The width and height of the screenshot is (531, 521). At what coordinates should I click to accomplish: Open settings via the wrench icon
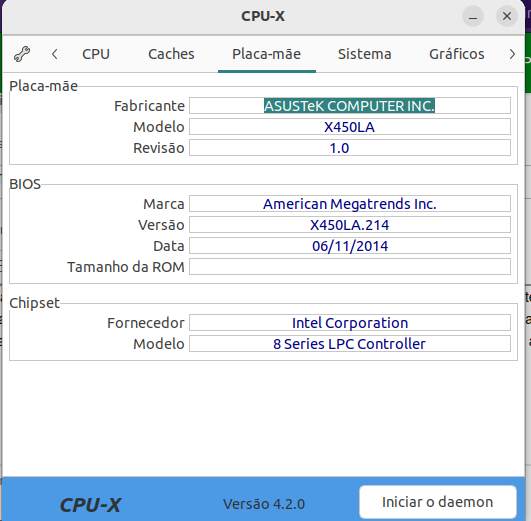22,54
